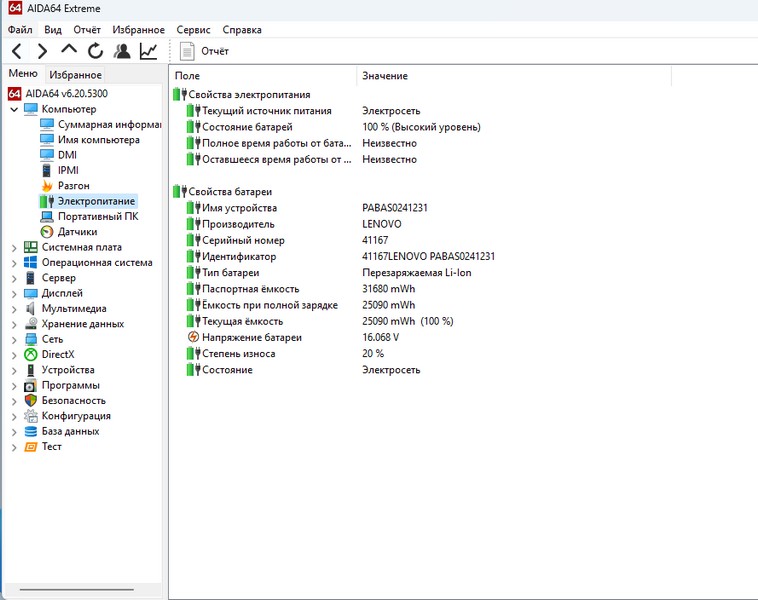This screenshot has height=600, width=758.
Task: Open the Файл menu
Action: [20, 31]
